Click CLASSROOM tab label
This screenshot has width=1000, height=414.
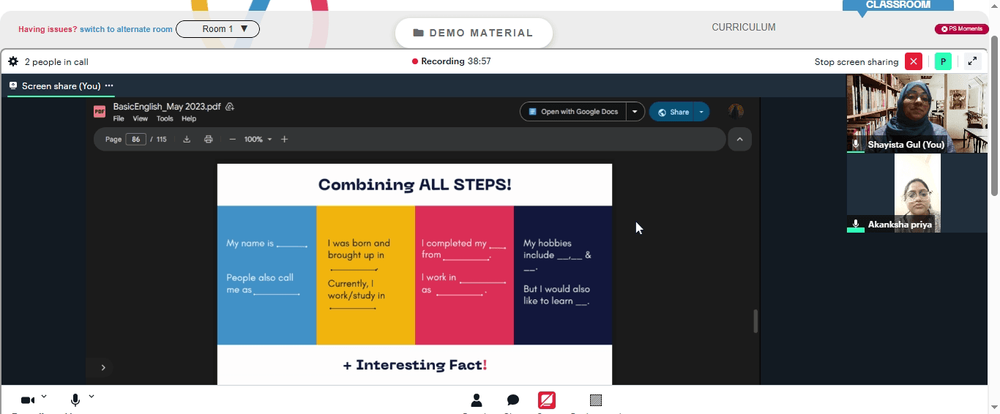tap(897, 4)
